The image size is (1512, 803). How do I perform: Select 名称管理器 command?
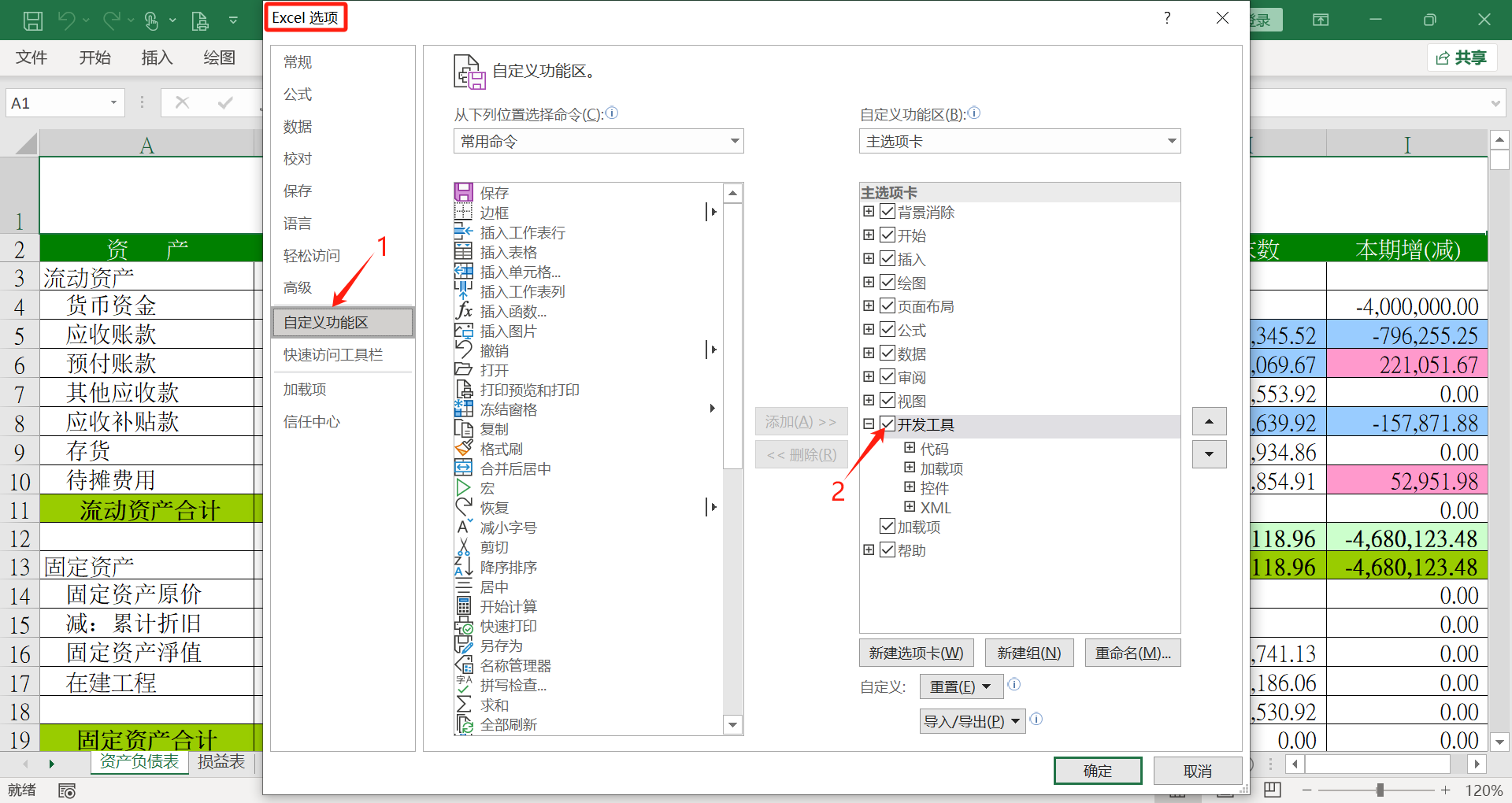point(515,665)
